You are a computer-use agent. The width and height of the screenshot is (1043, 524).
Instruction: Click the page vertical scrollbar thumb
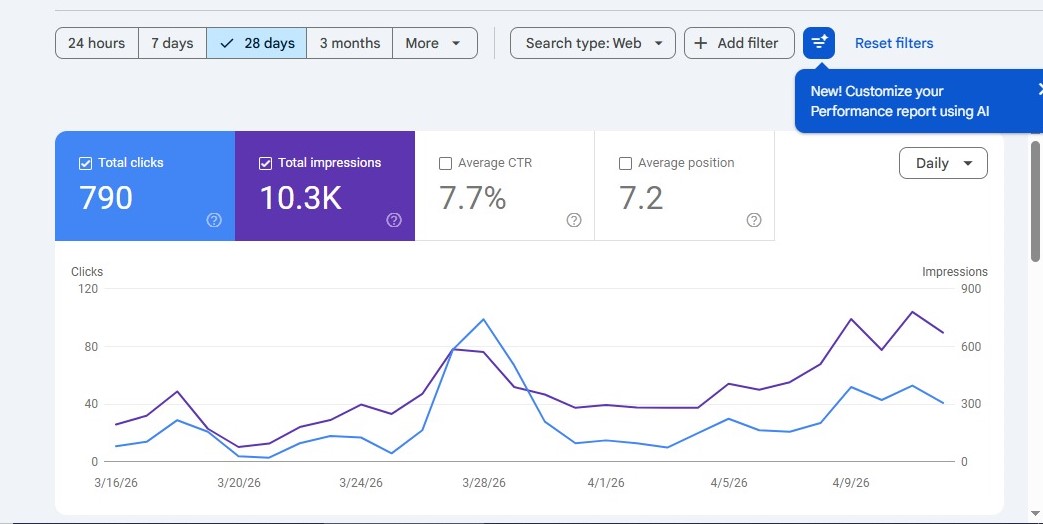pos(1036,201)
